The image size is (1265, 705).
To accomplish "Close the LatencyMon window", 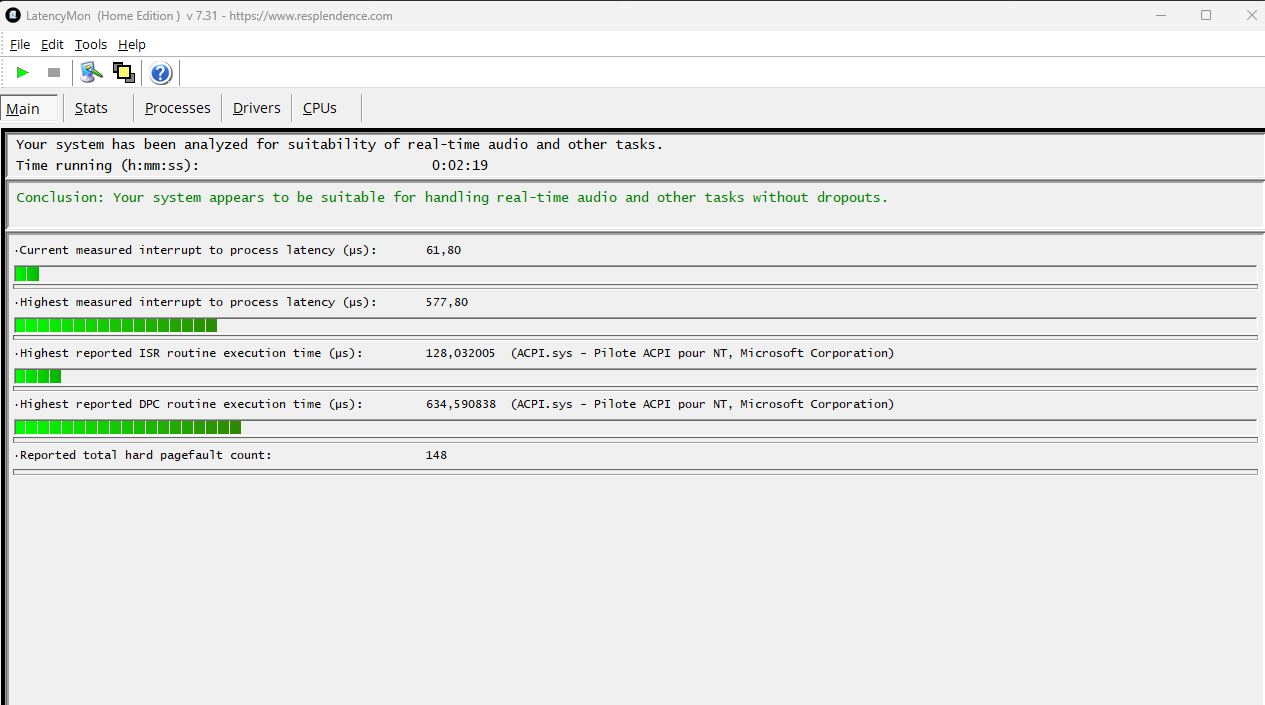I will [1251, 15].
